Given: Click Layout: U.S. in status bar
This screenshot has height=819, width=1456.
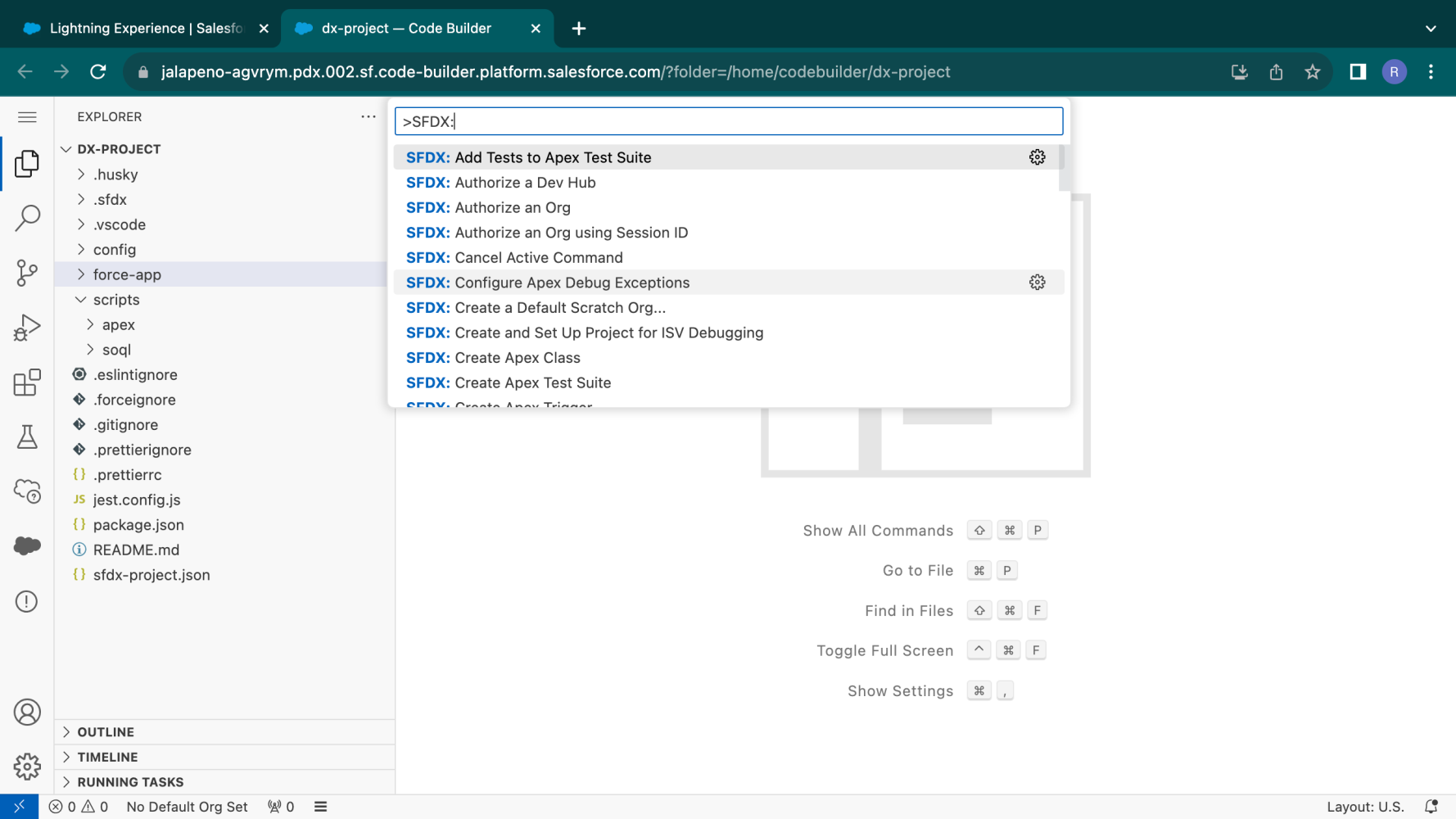Looking at the screenshot, I should click(x=1365, y=807).
